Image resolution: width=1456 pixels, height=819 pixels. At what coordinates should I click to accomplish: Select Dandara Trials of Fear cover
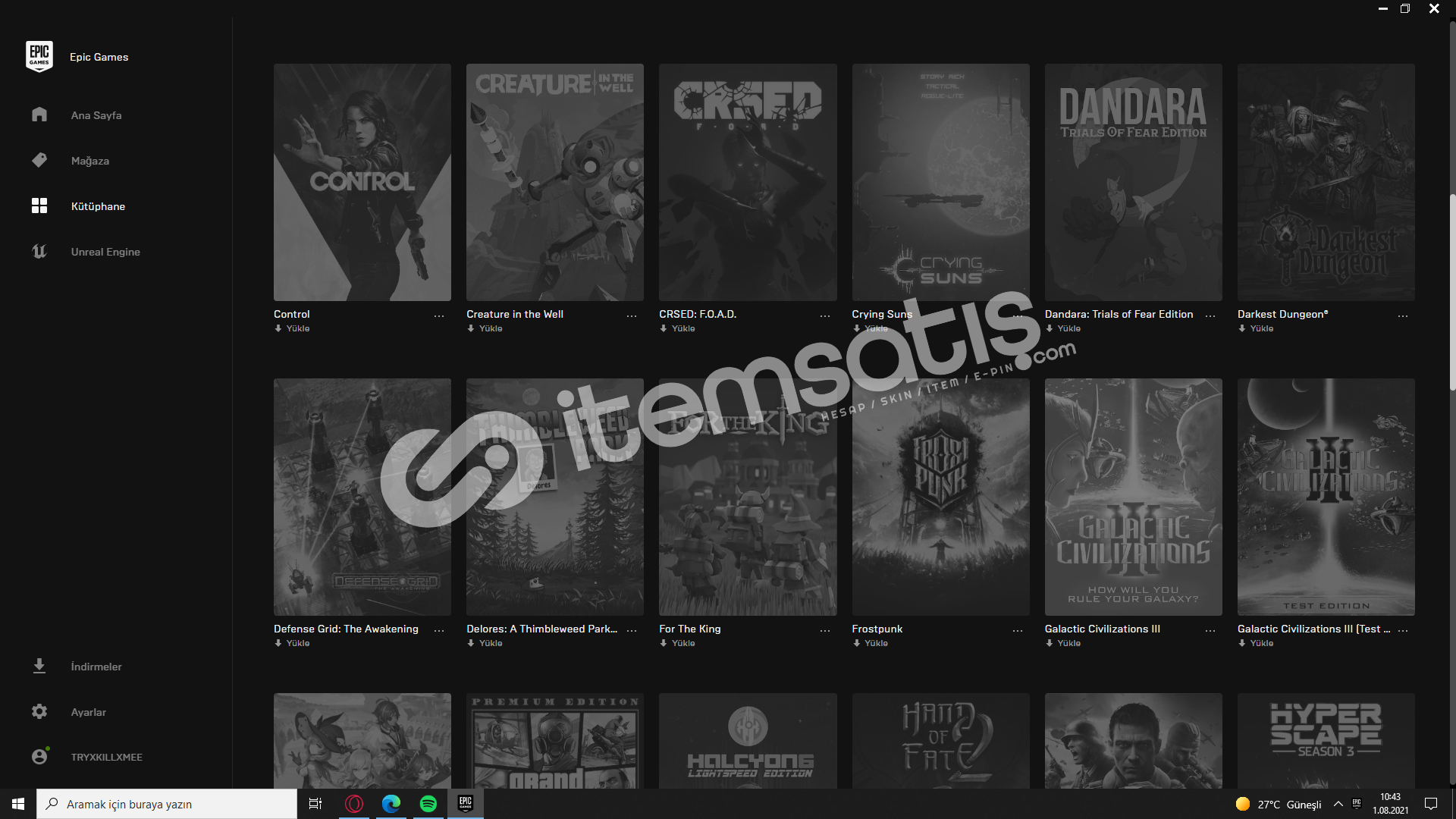click(x=1134, y=182)
